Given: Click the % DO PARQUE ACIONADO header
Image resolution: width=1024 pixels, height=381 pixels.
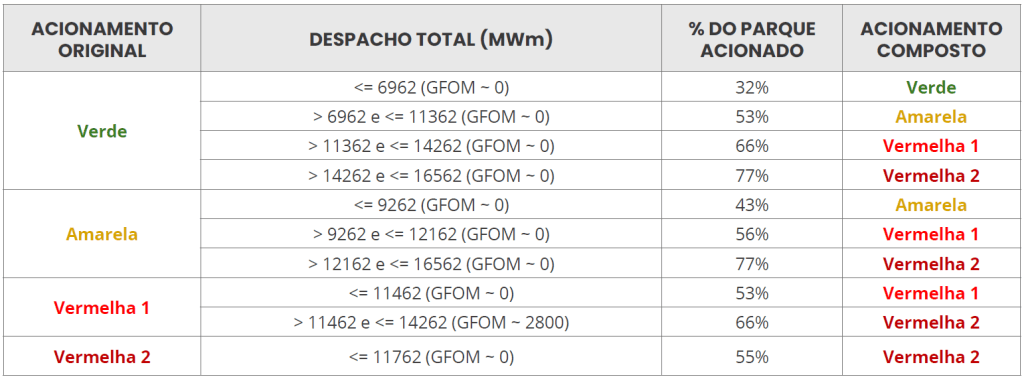Looking at the screenshot, I should [752, 39].
